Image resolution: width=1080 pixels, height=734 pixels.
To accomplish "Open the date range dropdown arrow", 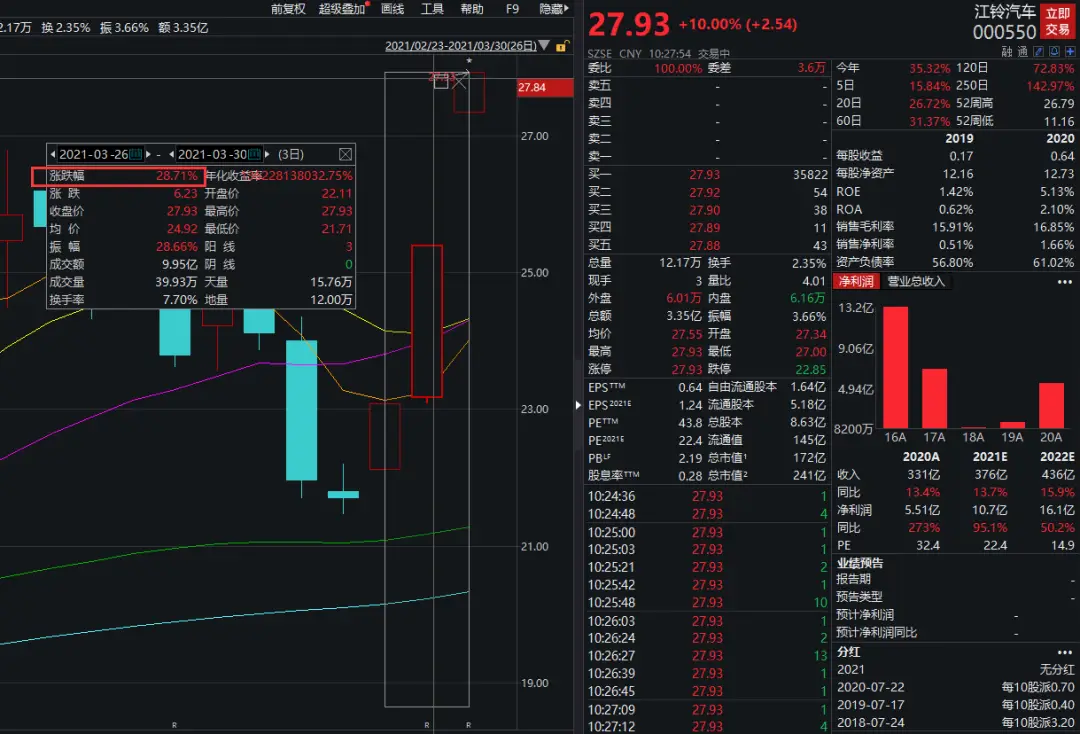I will (542, 47).
